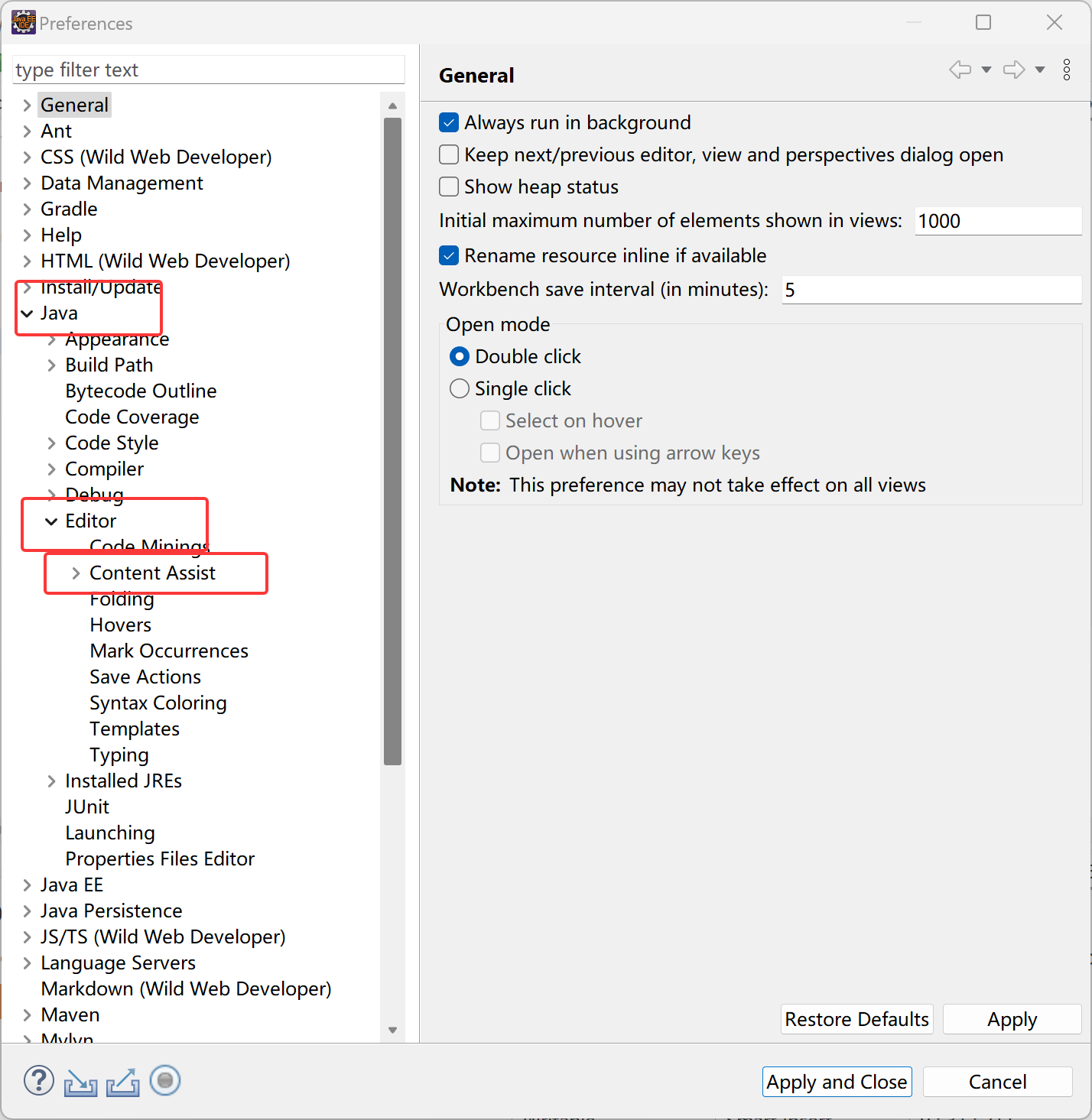Uncheck Always run in background

[x=449, y=123]
